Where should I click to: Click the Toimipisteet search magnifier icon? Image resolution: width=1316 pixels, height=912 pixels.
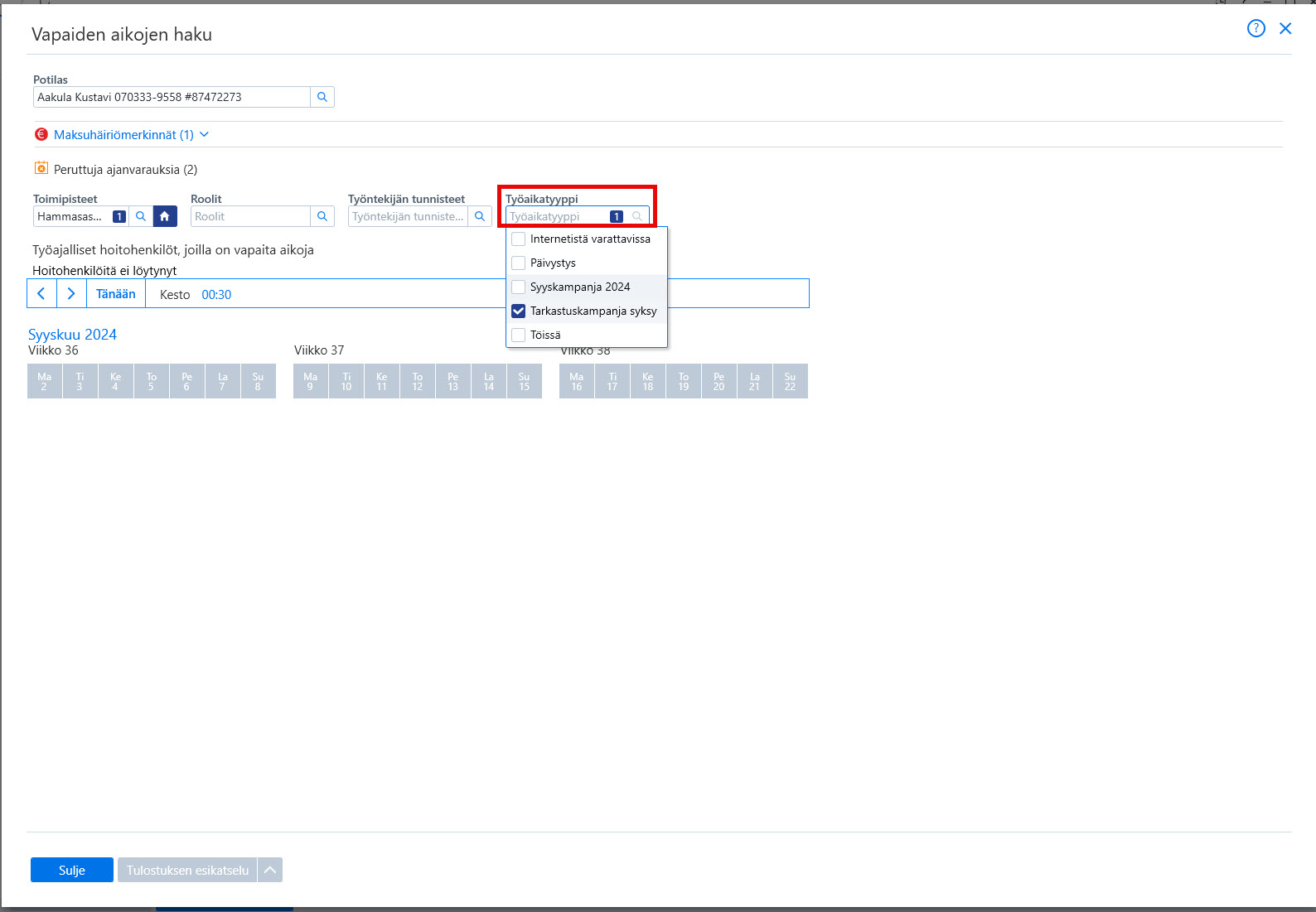pyautogui.click(x=141, y=216)
